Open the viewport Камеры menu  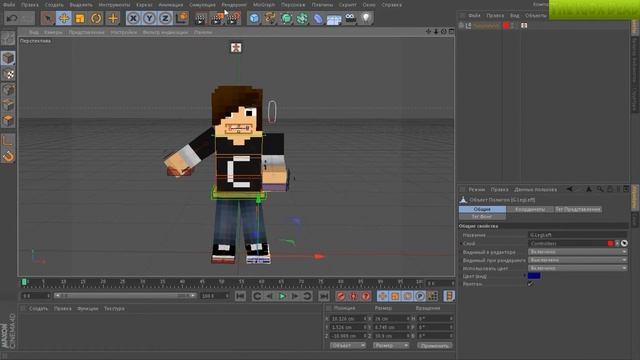point(53,32)
